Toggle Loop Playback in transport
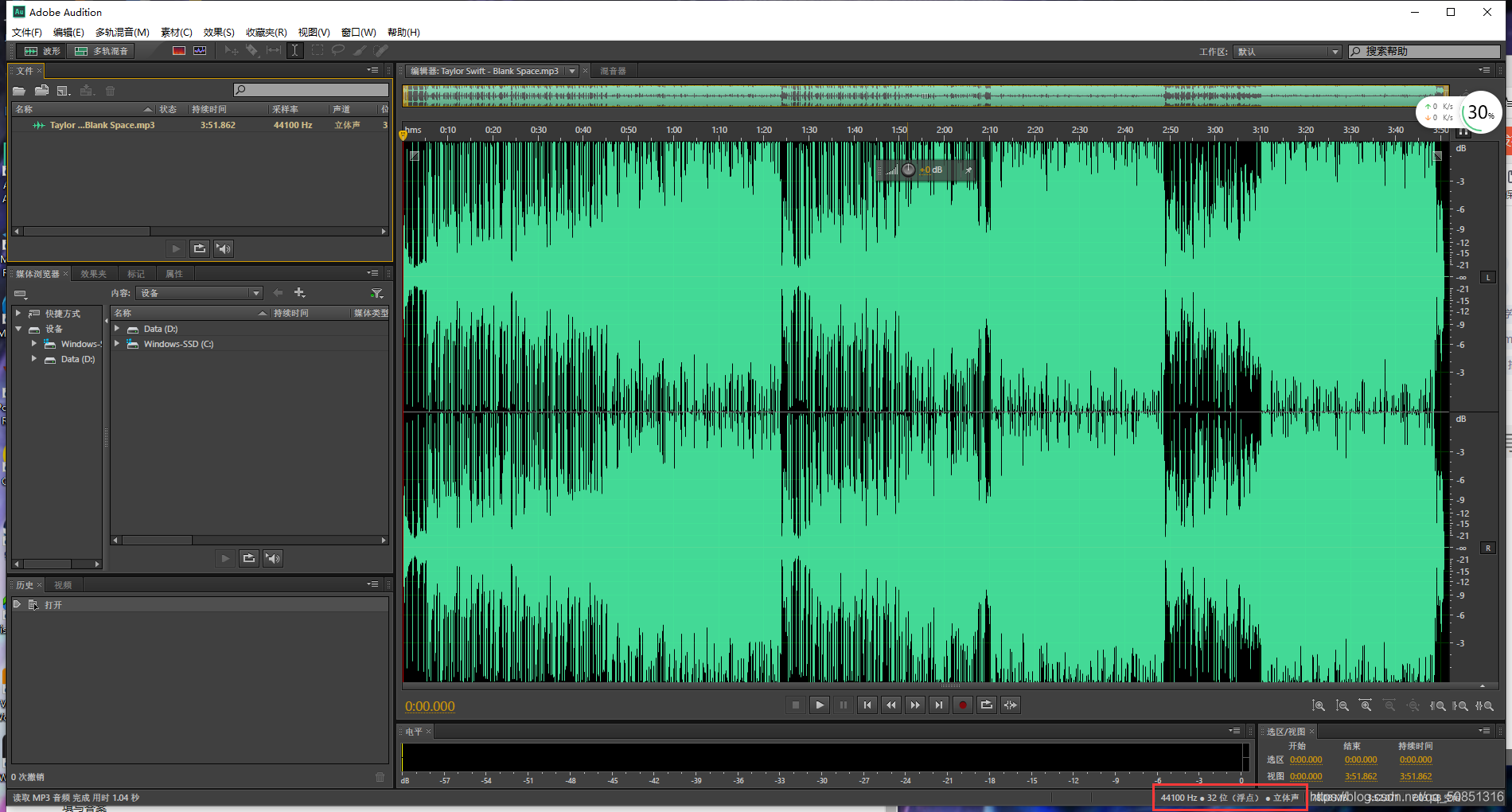The height and width of the screenshot is (812, 1512). (x=987, y=705)
